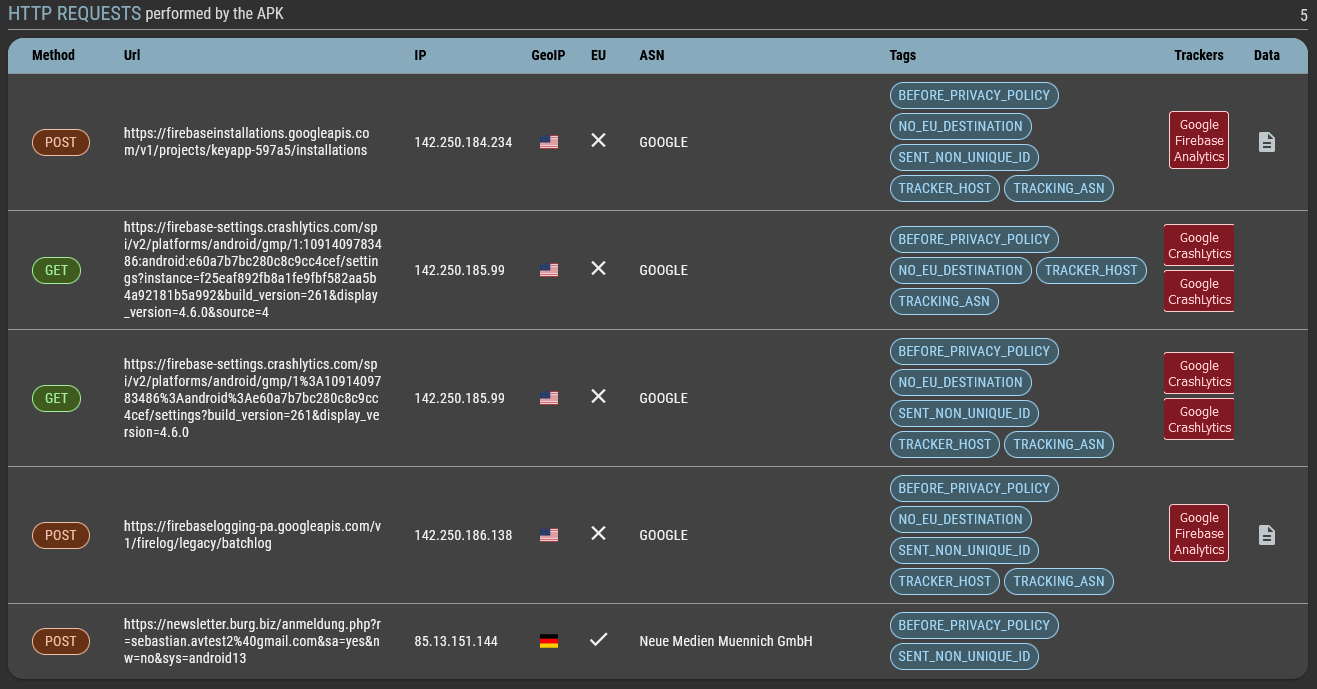The image size is (1317, 689).
Task: Click EU cross mark in firebaselogging row
Action: click(598, 534)
